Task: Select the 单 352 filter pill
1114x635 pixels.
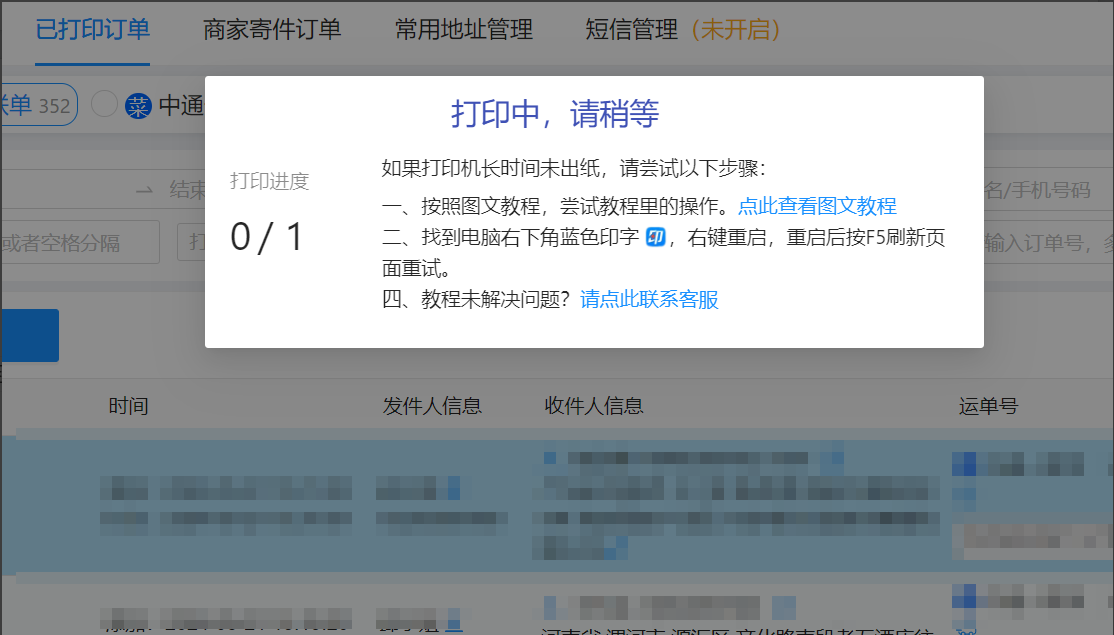Action: click(38, 105)
